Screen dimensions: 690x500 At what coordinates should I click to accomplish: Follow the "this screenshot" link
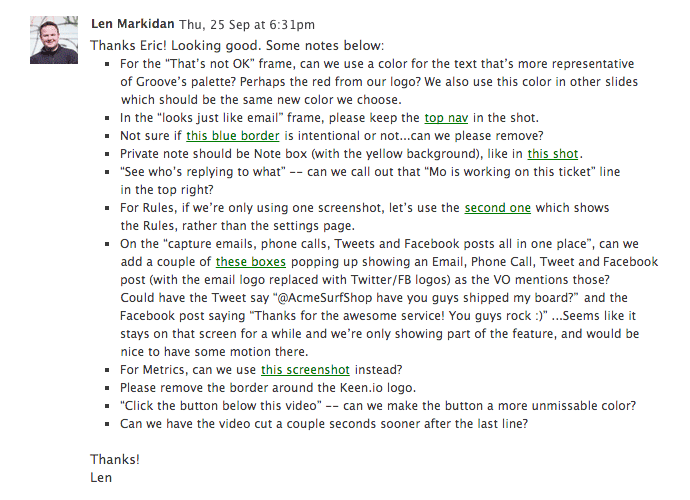[x=312, y=369]
